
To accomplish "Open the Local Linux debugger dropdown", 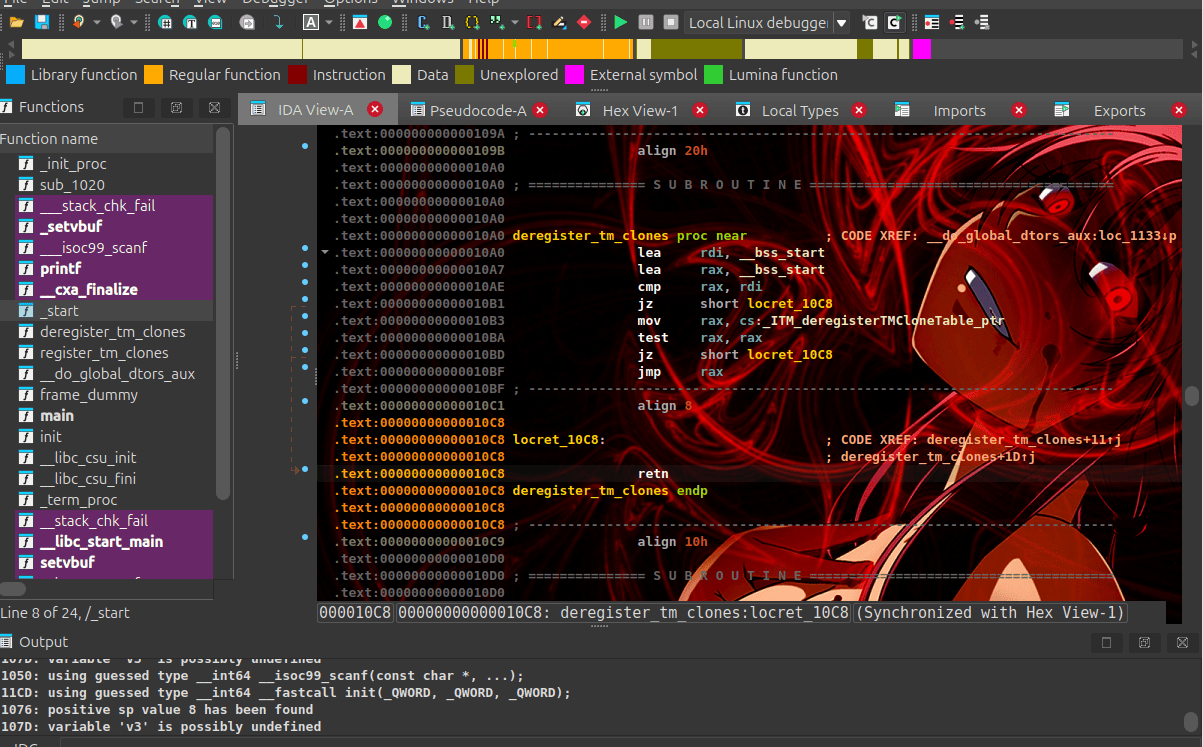I will (841, 22).
